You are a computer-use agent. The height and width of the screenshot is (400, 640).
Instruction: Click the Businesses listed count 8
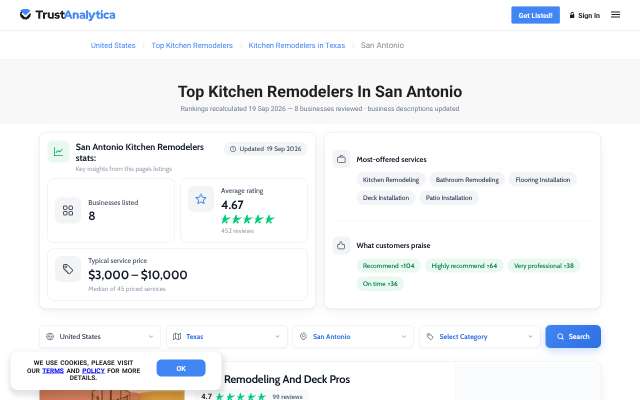click(x=92, y=216)
